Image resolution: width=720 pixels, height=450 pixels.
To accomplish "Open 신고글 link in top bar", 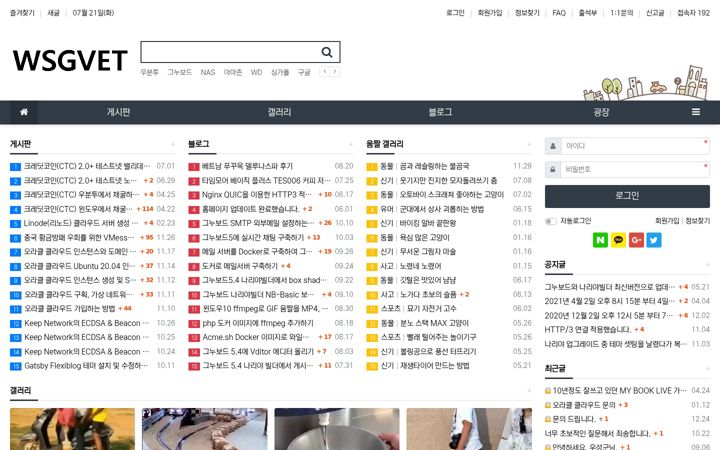I will pos(655,13).
